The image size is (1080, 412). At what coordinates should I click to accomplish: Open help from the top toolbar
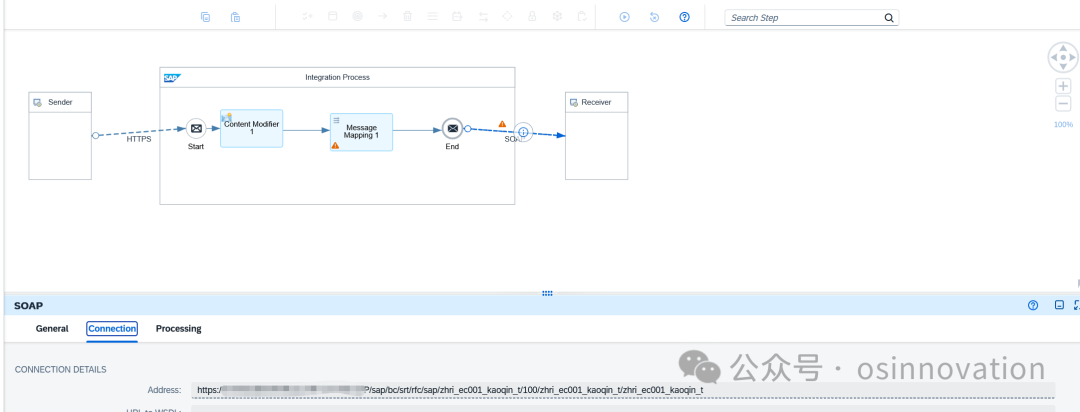pos(684,17)
